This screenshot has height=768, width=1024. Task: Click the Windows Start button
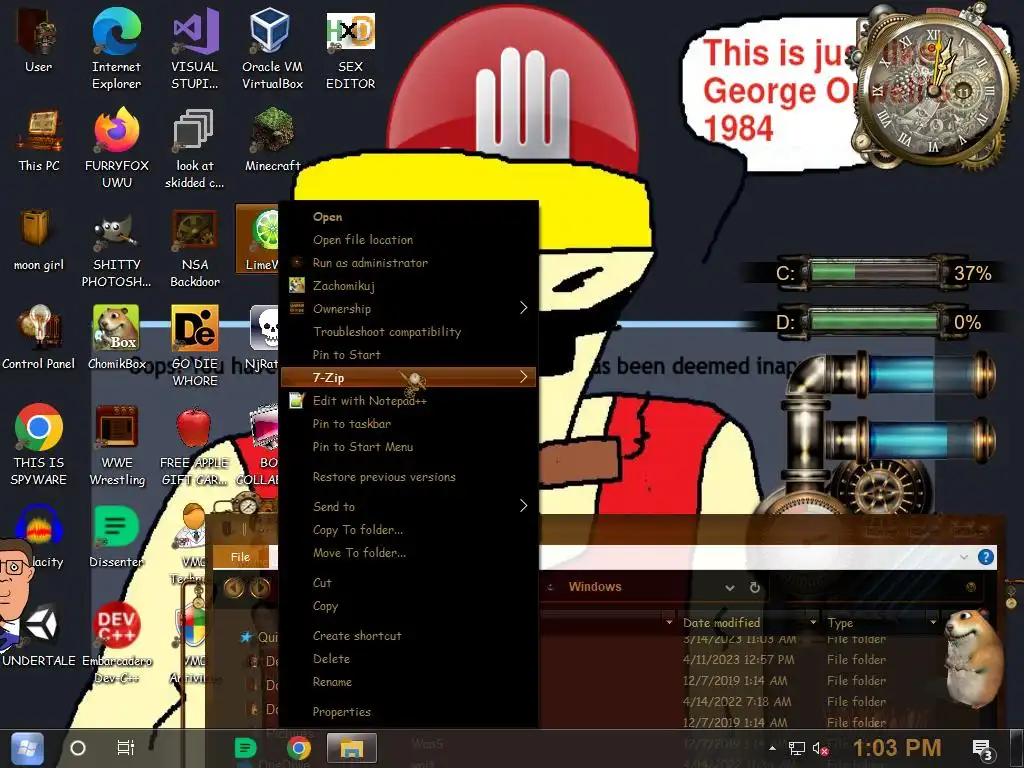(x=27, y=748)
